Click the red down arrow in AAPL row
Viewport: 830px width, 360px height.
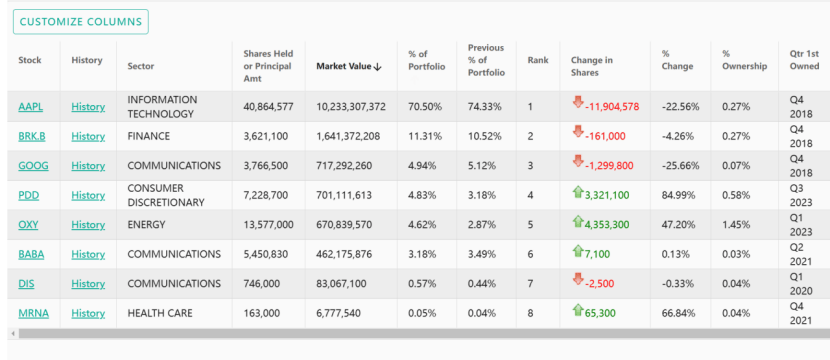[578, 102]
